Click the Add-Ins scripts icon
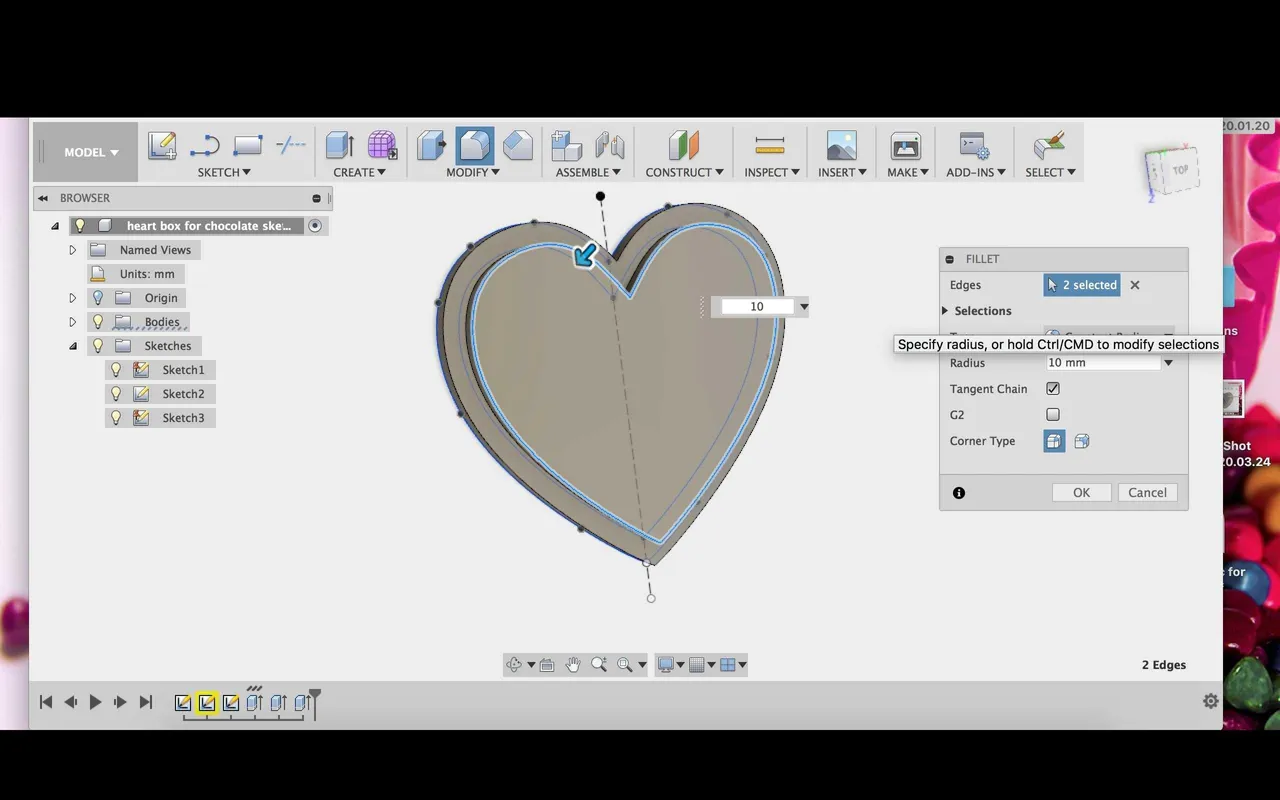This screenshot has width=1280, height=800. pos(974,146)
